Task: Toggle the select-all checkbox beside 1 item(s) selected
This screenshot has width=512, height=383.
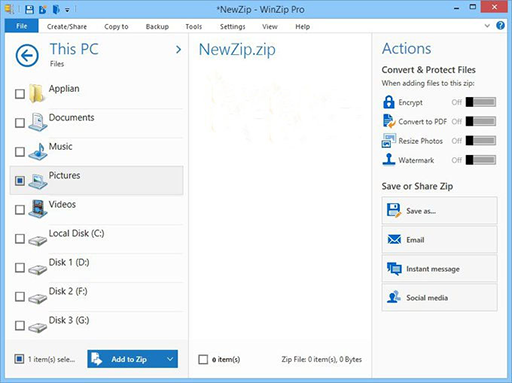Action: tap(19, 359)
